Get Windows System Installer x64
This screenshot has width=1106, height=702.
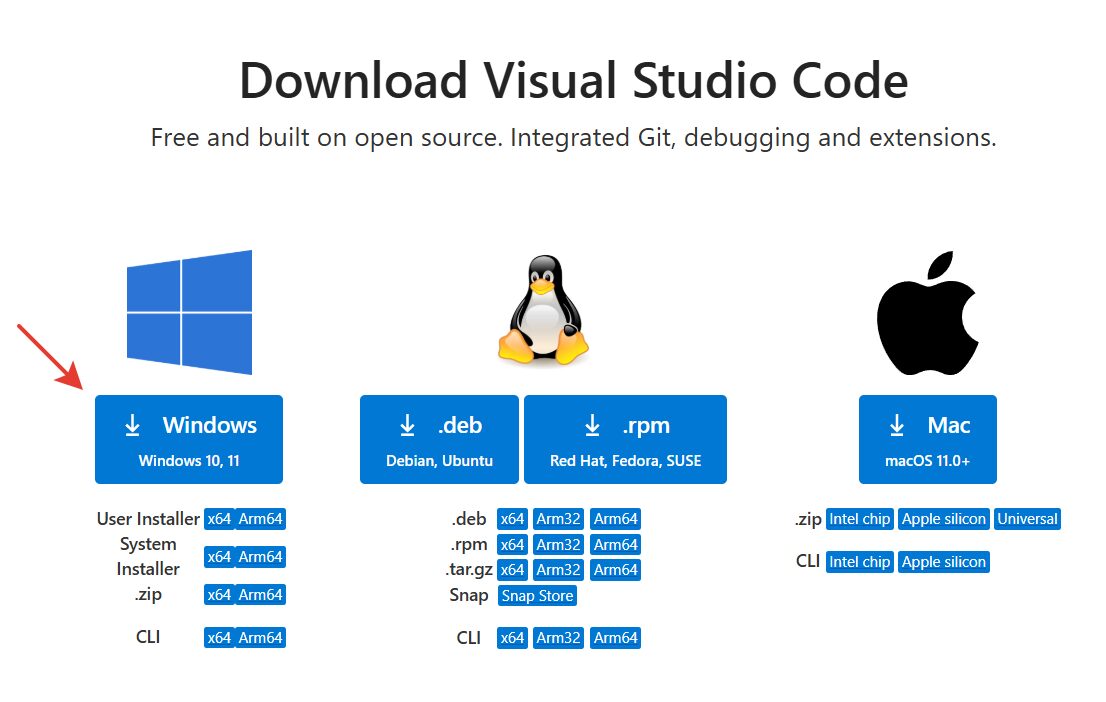tap(219, 557)
